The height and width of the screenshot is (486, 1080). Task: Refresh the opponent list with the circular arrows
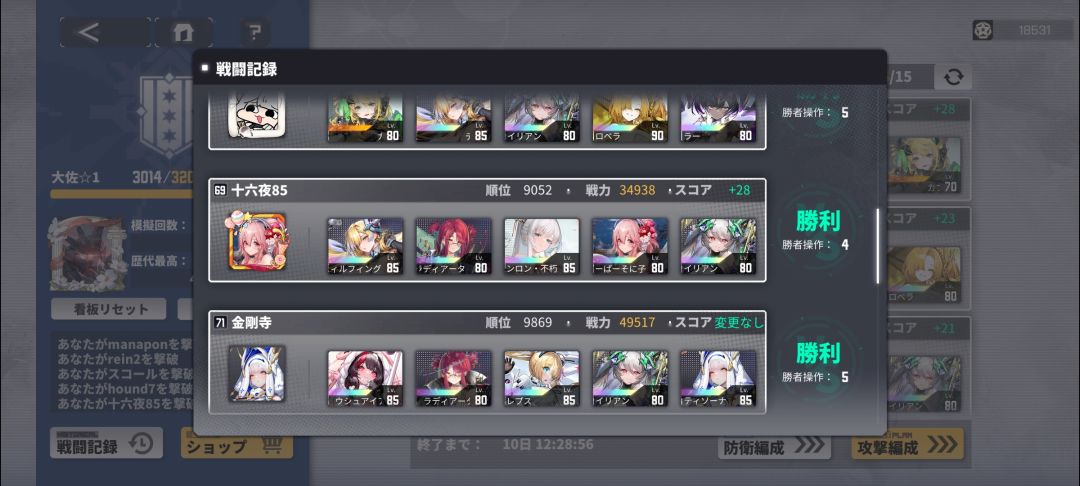point(953,77)
